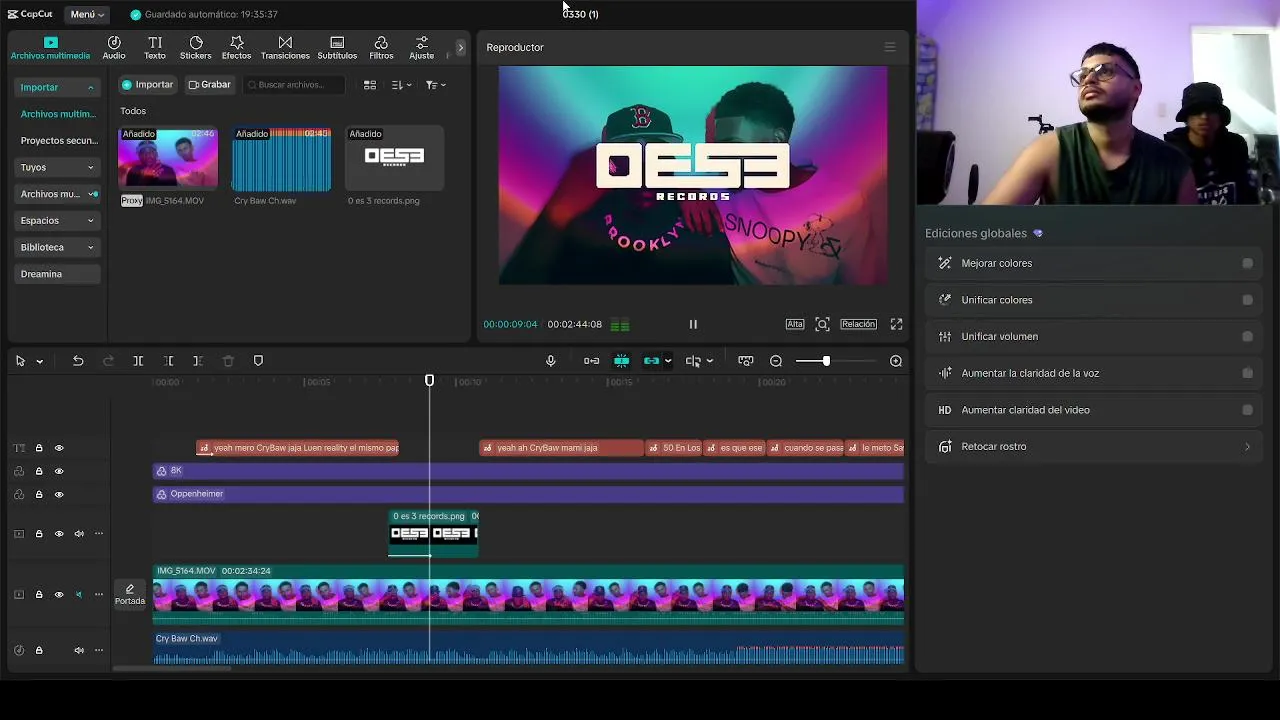Image resolution: width=1280 pixels, height=720 pixels.
Task: Open Retocar rostro options arrow
Action: [1247, 447]
